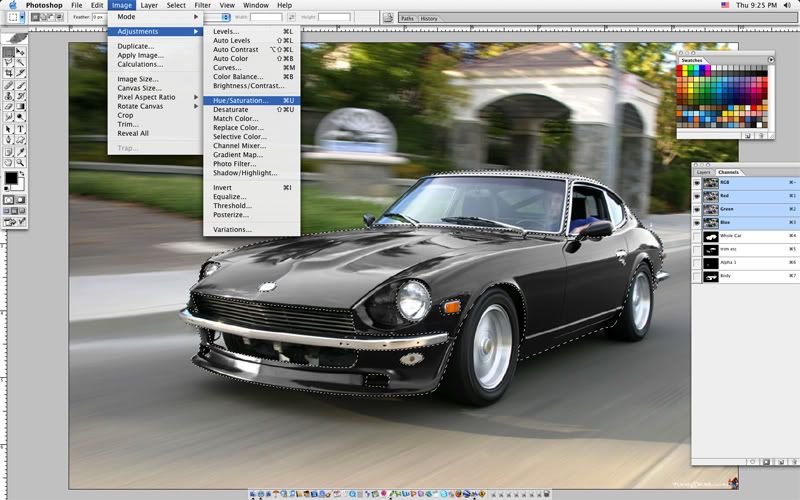Click the History palette well tab
Image resolution: width=800 pixels, height=500 pixels.
(x=429, y=18)
